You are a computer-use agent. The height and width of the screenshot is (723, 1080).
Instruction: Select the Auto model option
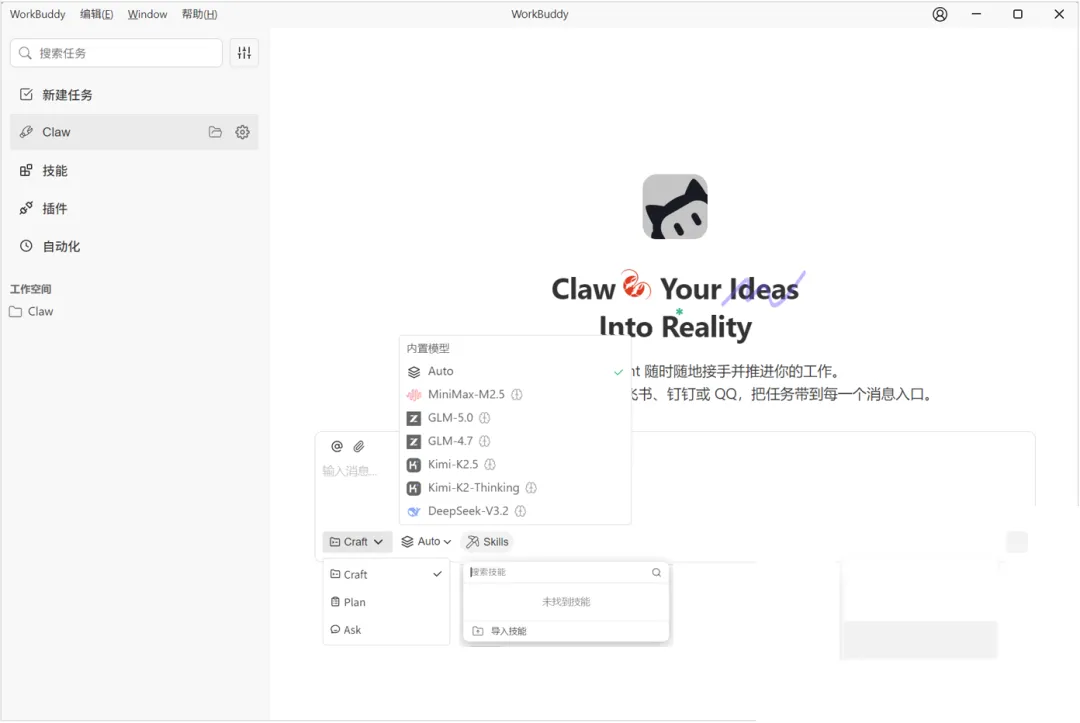(x=515, y=371)
